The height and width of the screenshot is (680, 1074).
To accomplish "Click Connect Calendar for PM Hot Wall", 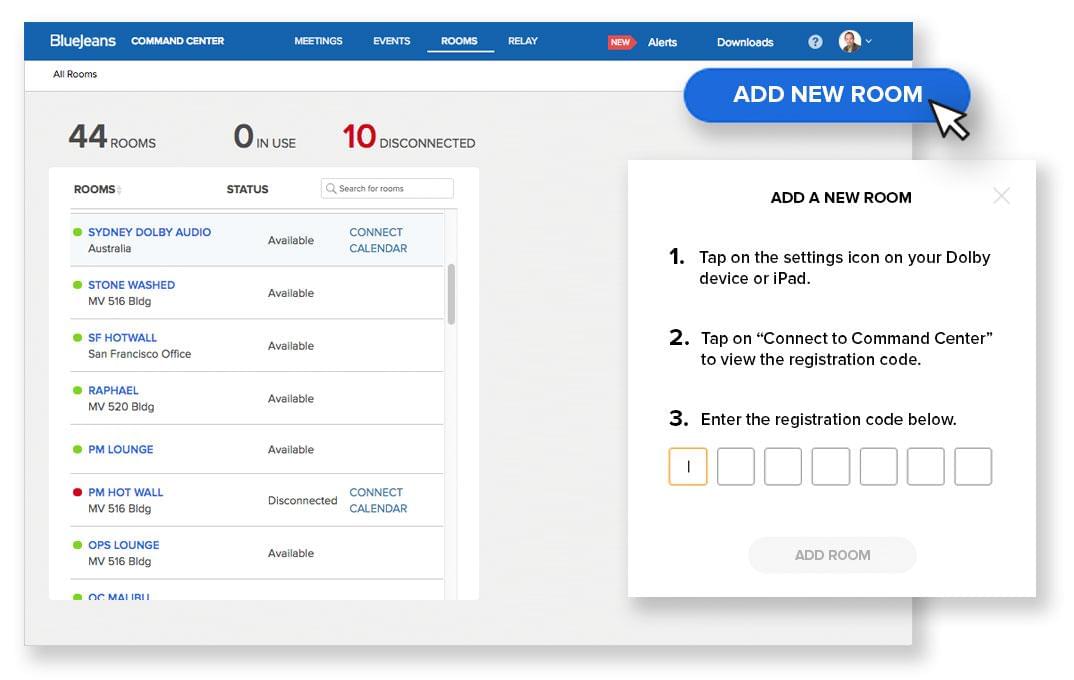I will [378, 500].
